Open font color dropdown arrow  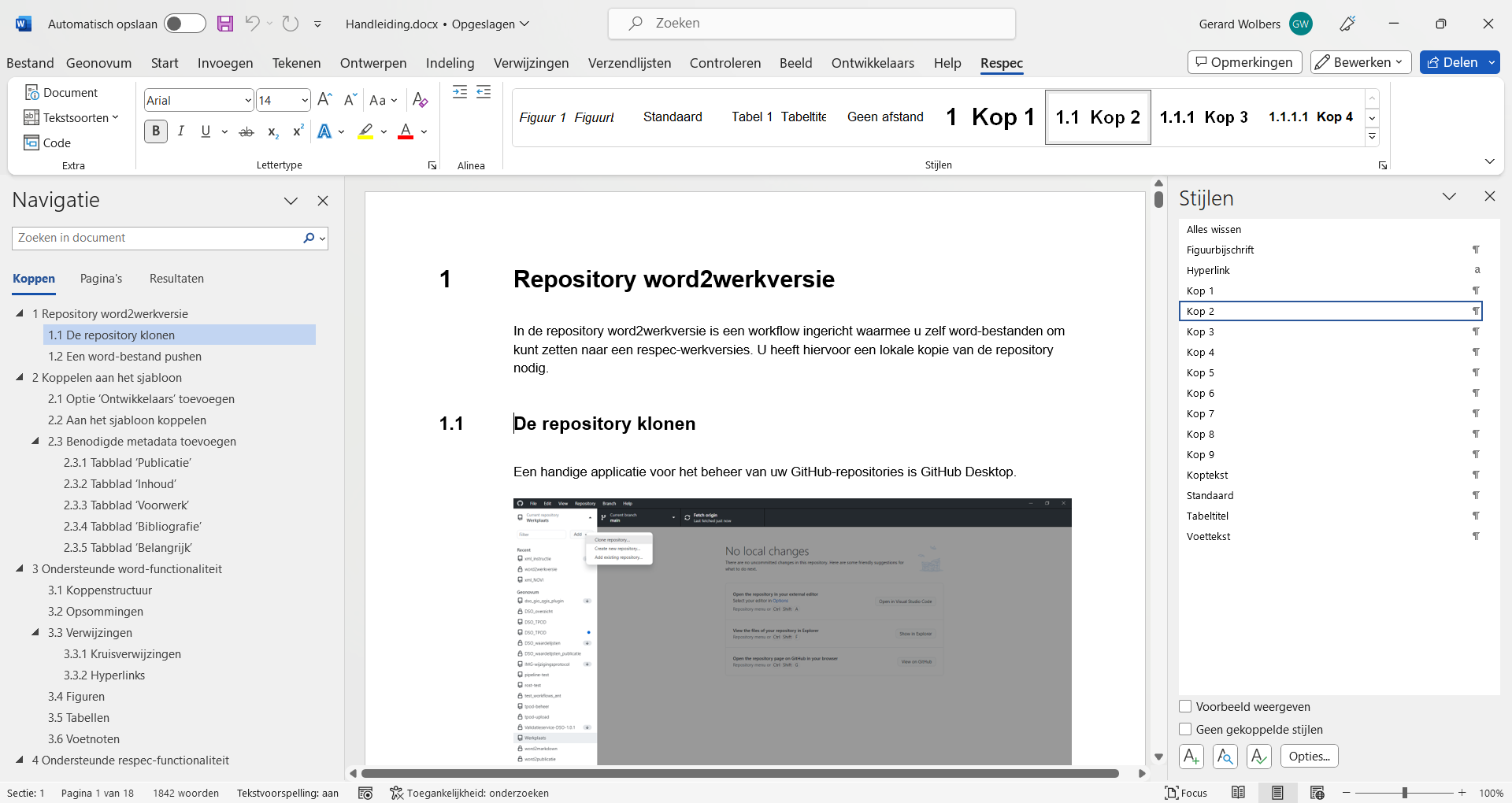[424, 131]
